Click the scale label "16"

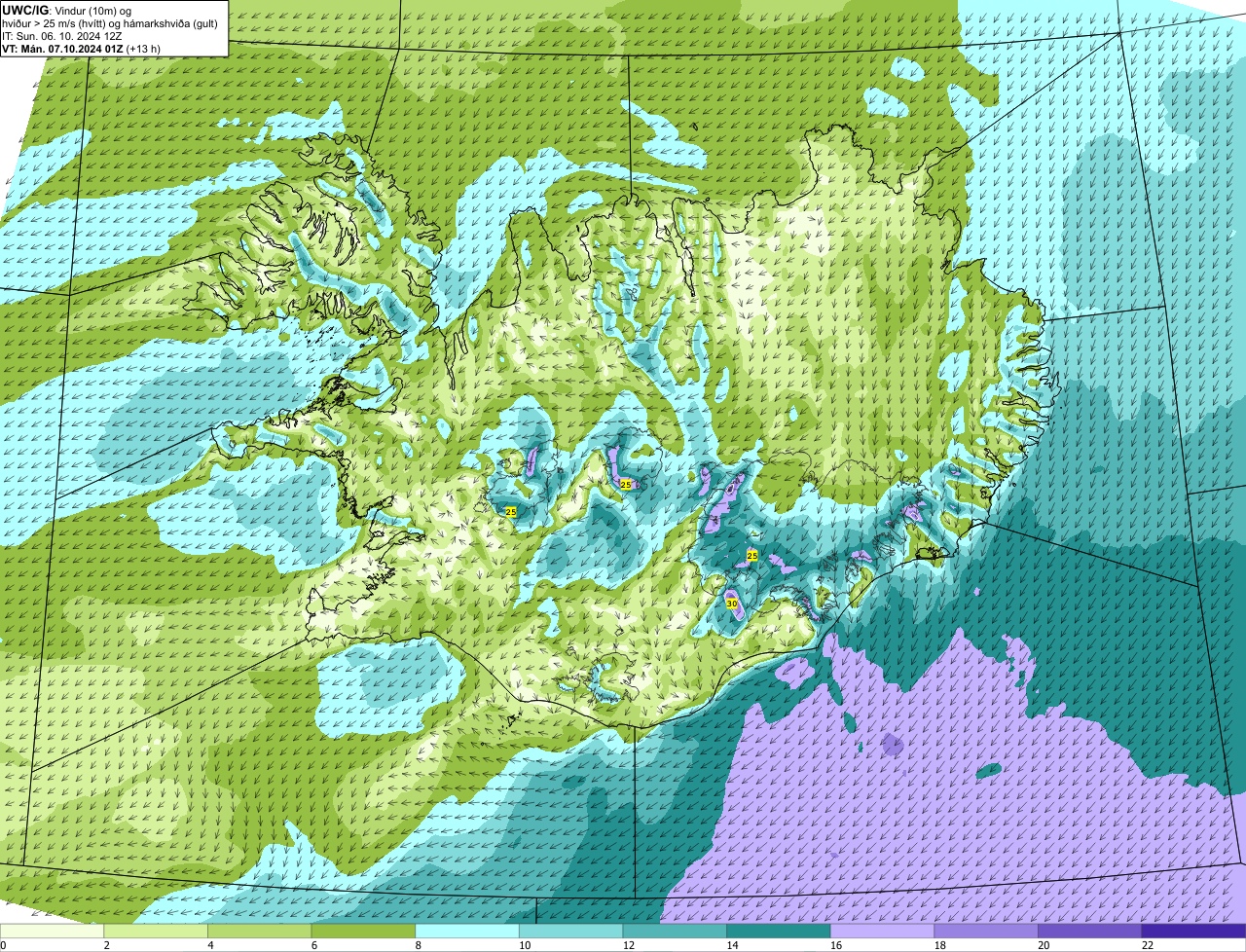(836, 945)
